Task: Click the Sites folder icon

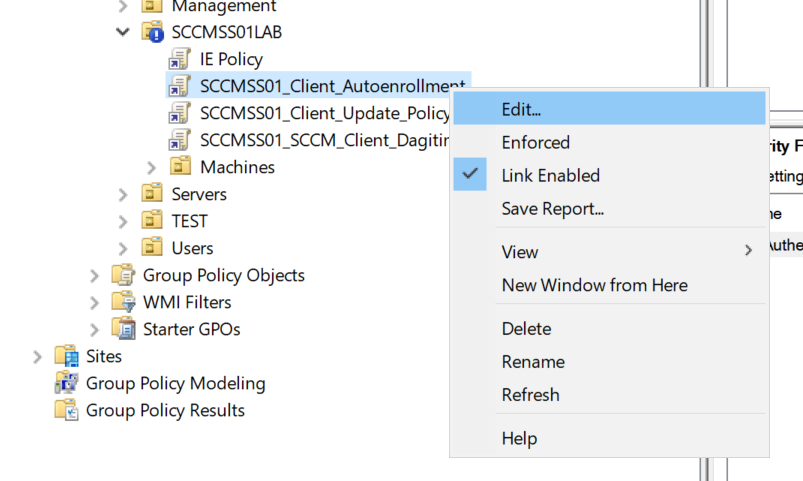Action: (67, 356)
